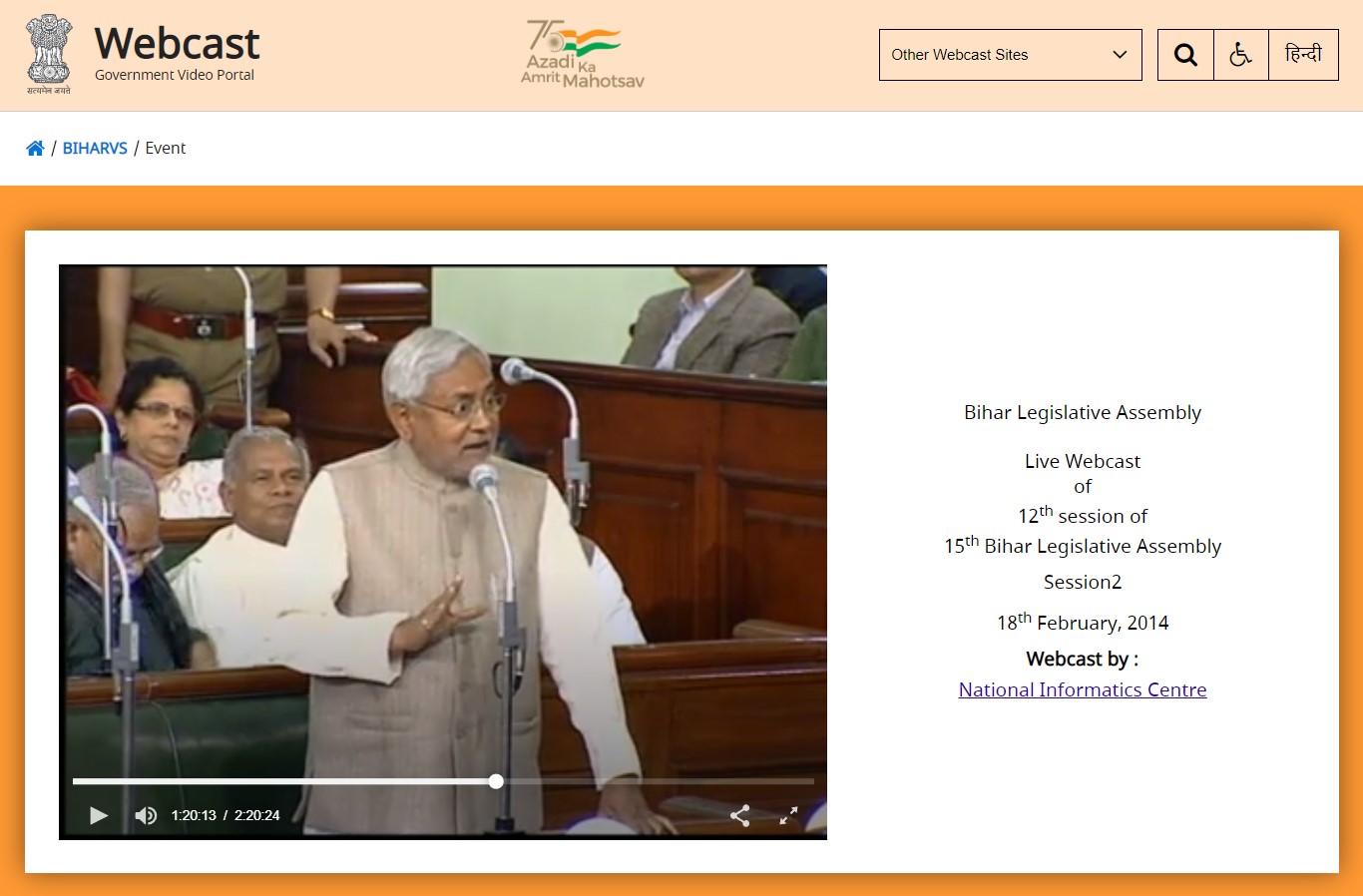Viewport: 1363px width, 896px height.
Task: Open the search magnifier icon
Action: 1185,55
